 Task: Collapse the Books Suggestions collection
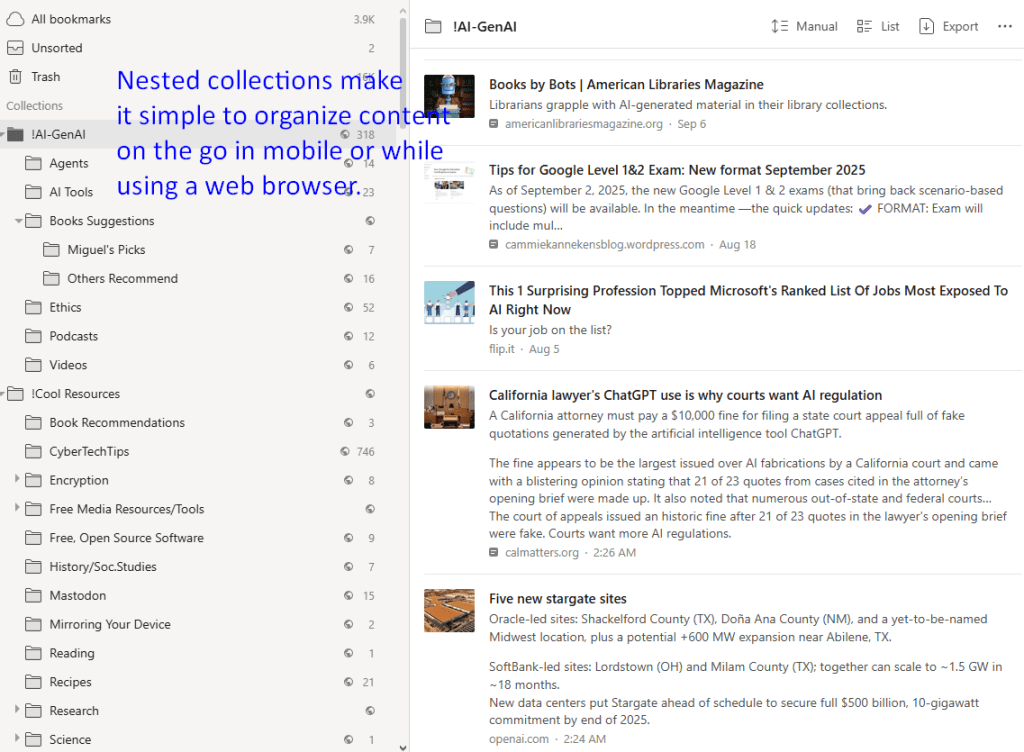click(19, 221)
